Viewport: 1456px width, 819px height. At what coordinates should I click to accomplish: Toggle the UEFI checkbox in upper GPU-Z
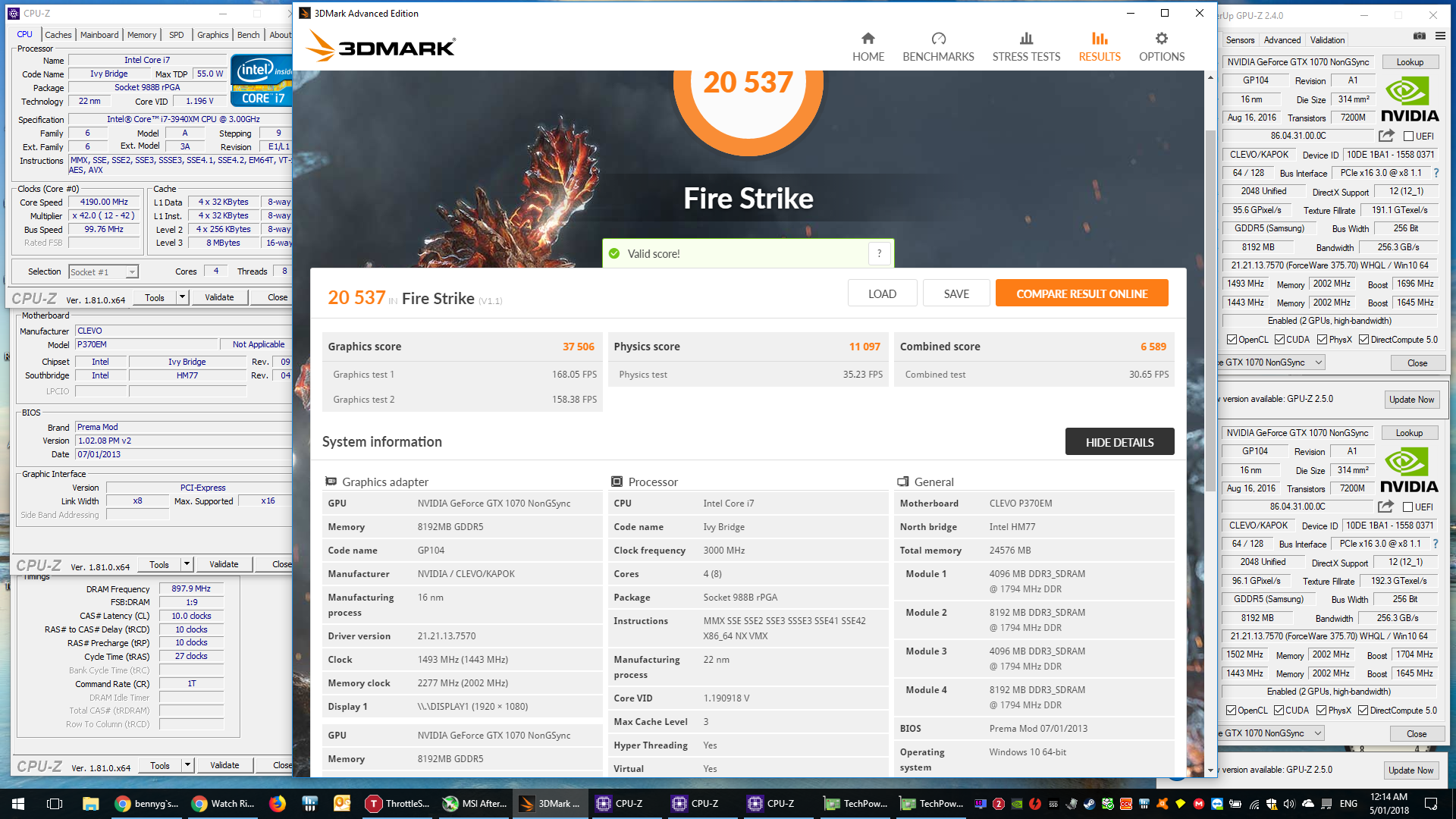point(1408,136)
